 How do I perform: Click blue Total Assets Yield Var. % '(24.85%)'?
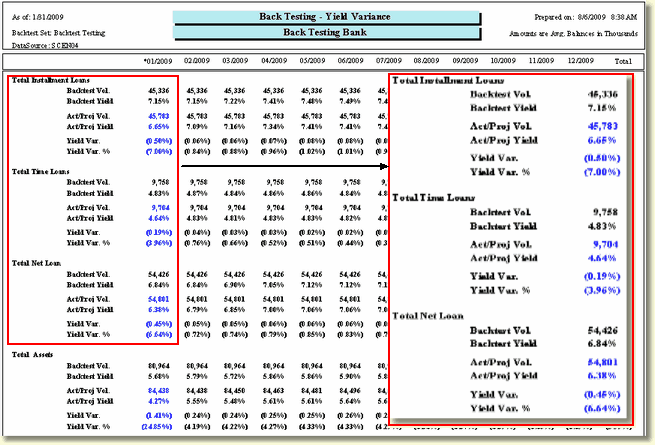pos(157,427)
